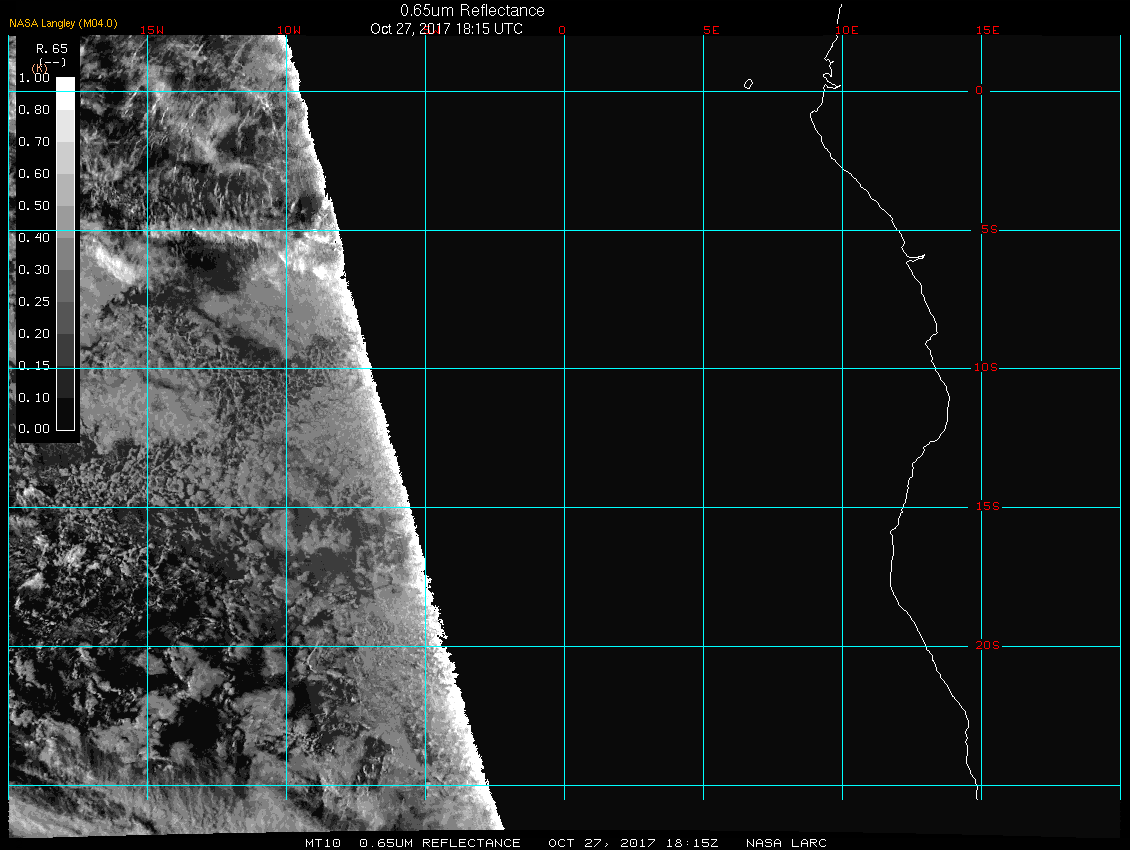The height and width of the screenshot is (850, 1130).
Task: Click the 0.10 reflectance scale value
Action: pyautogui.click(x=34, y=397)
